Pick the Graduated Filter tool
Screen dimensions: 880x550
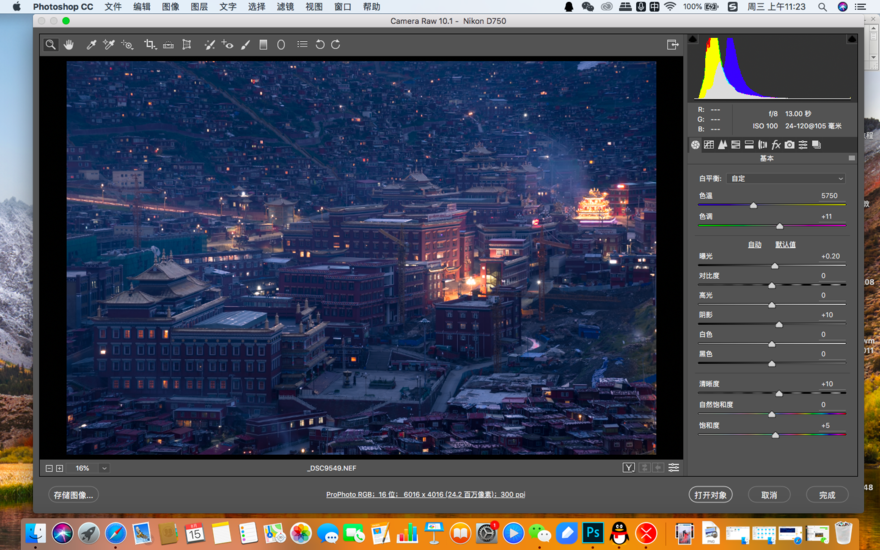[x=264, y=45]
